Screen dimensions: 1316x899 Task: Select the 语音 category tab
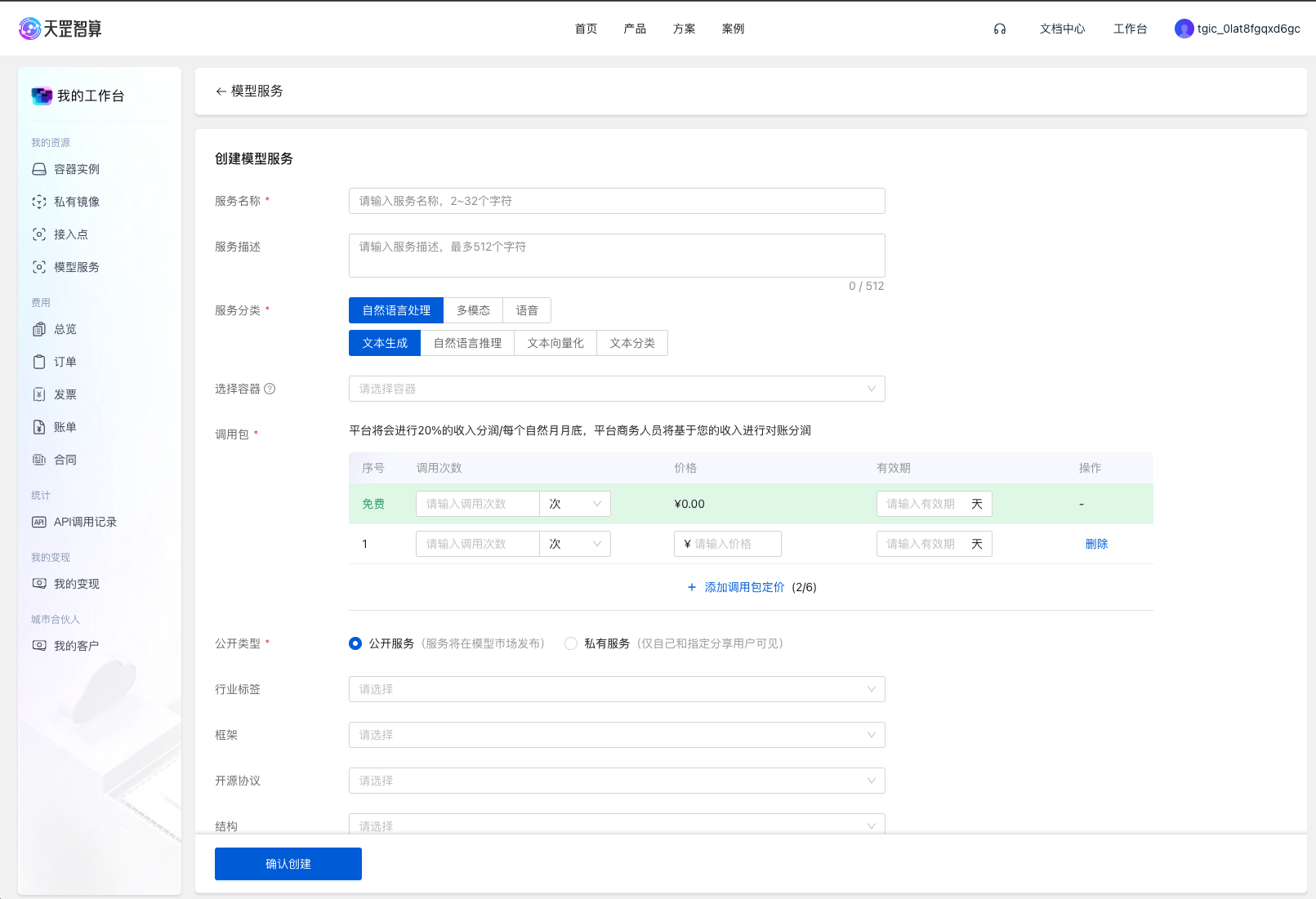[527, 310]
